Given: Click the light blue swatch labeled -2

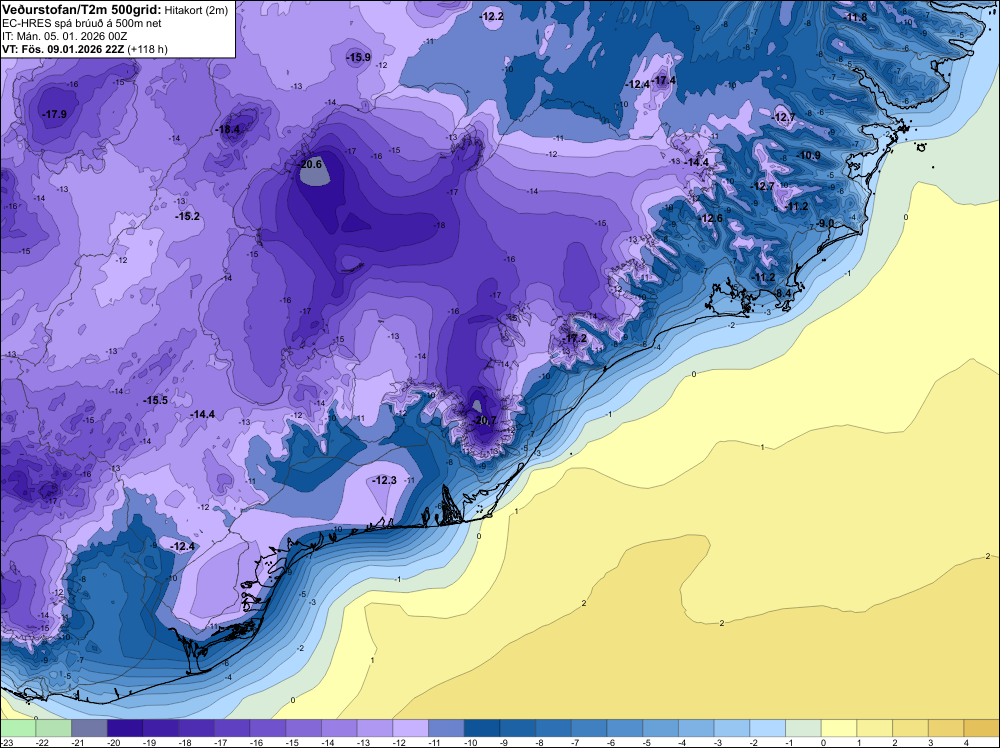Looking at the screenshot, I should [768, 728].
